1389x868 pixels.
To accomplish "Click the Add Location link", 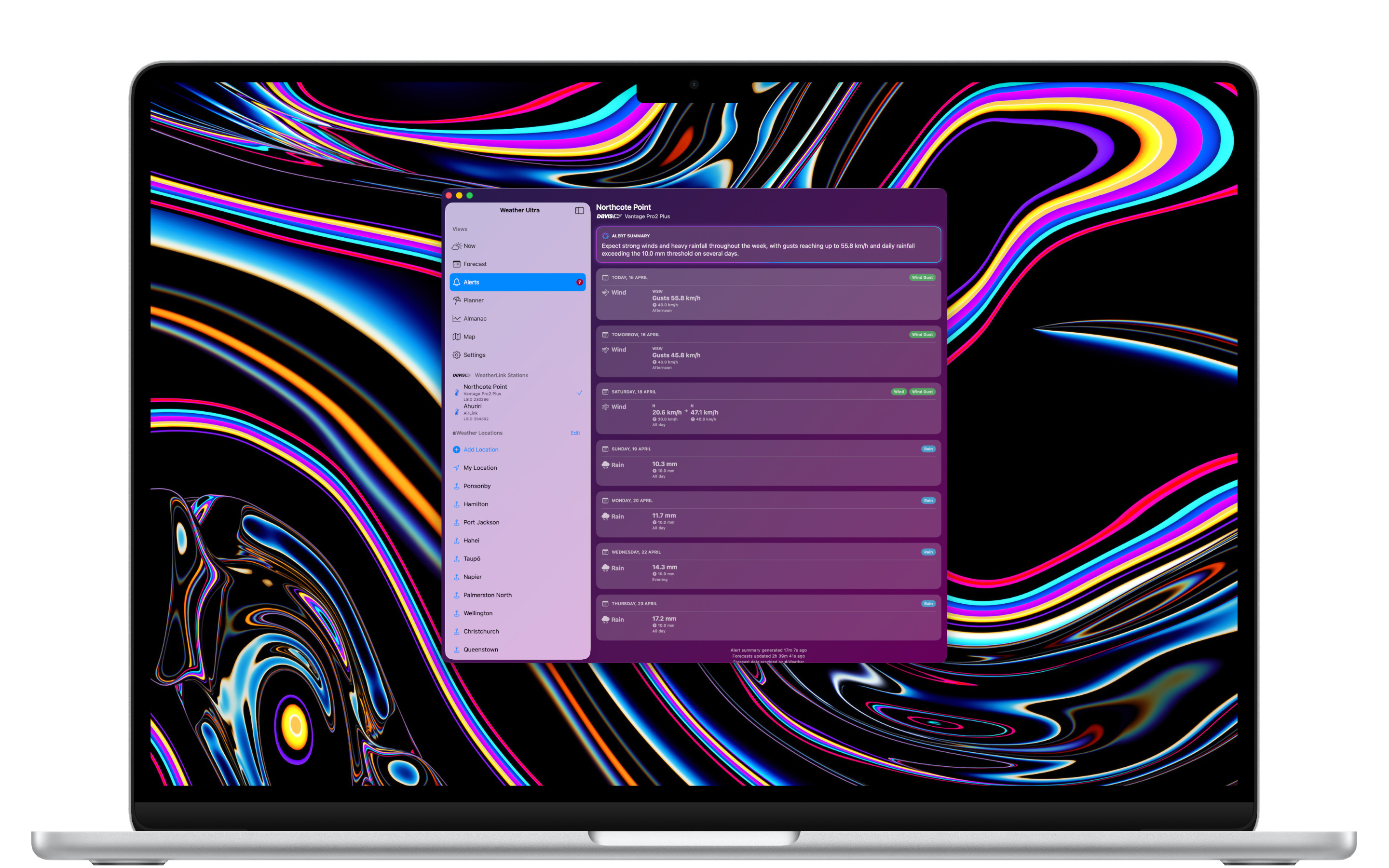I will coord(481,449).
